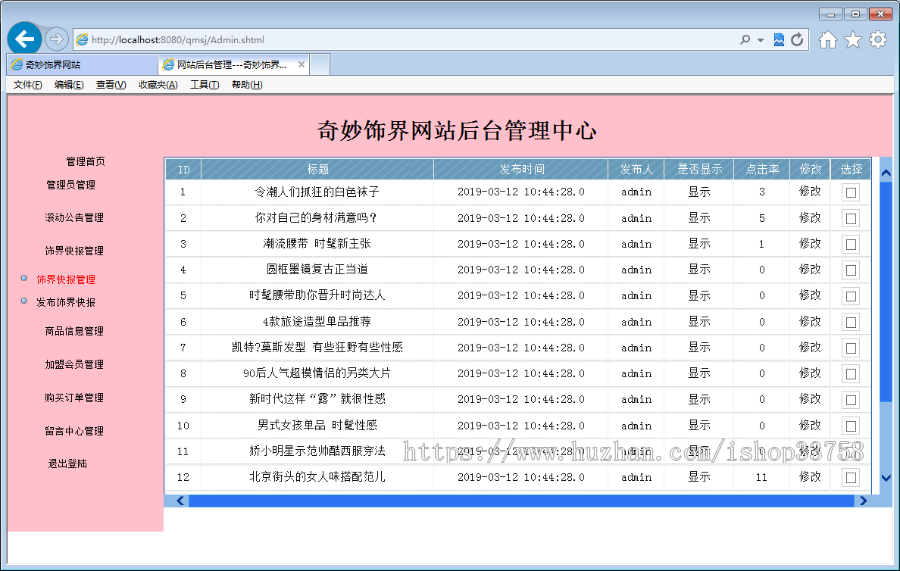
Task: Click 修改 for 潮流腰带 时髦新主张
Action: pos(810,244)
